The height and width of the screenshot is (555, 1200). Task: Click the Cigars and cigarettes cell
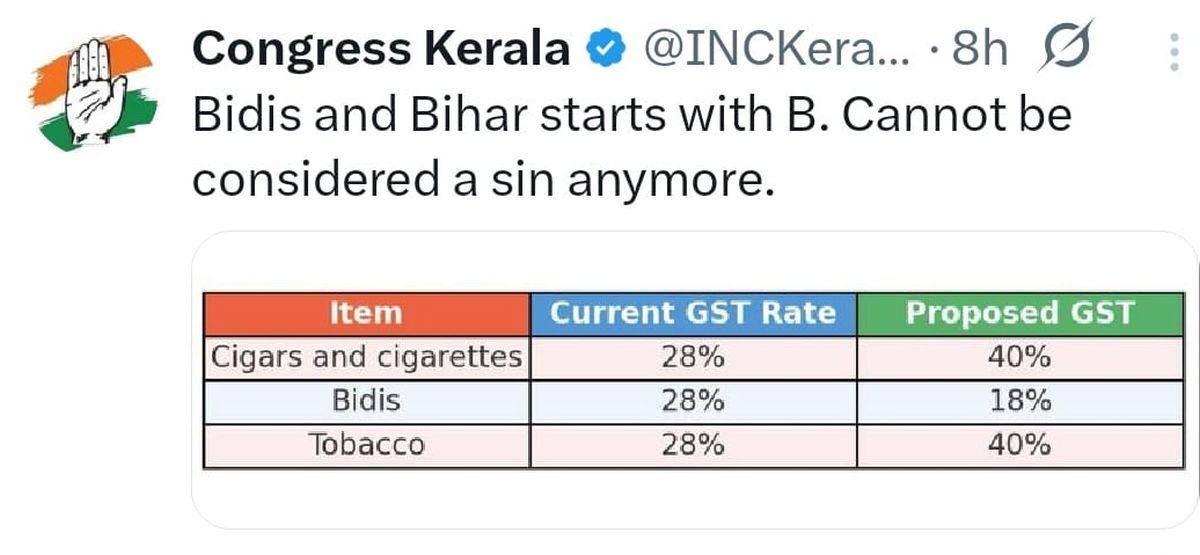[x=366, y=357]
